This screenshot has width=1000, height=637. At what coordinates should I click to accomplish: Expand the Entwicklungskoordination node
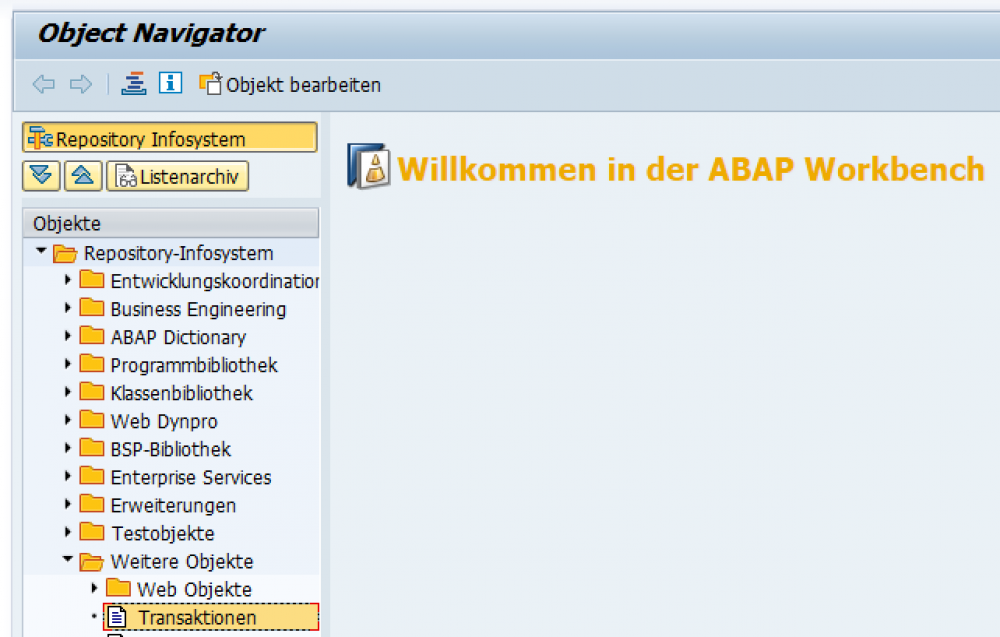(65, 281)
